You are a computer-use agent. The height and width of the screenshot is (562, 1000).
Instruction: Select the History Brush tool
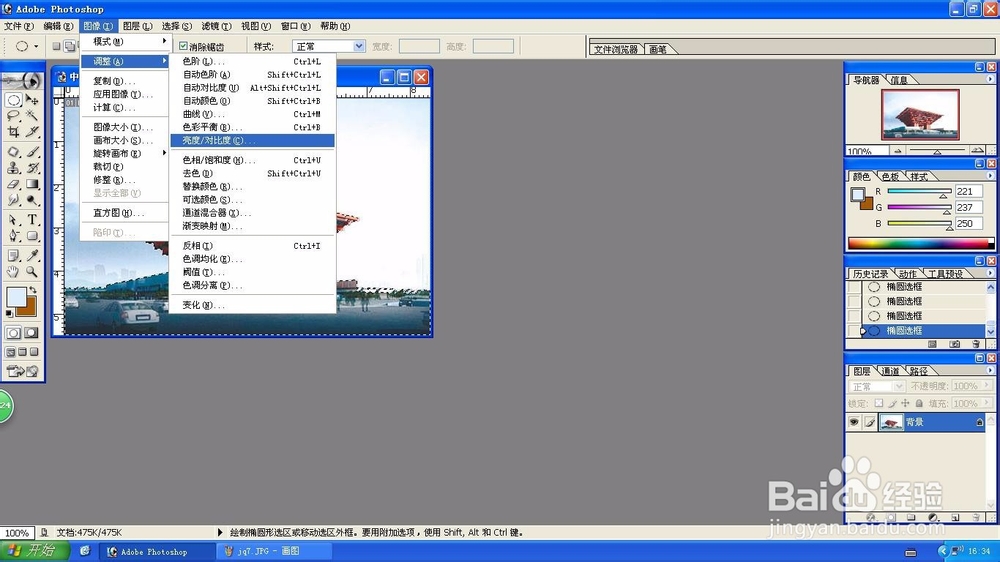pyautogui.click(x=32, y=168)
